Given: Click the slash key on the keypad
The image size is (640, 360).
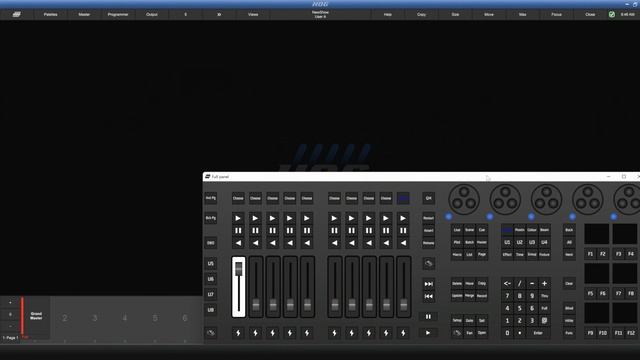Looking at the screenshot, I should (x=520, y=284).
